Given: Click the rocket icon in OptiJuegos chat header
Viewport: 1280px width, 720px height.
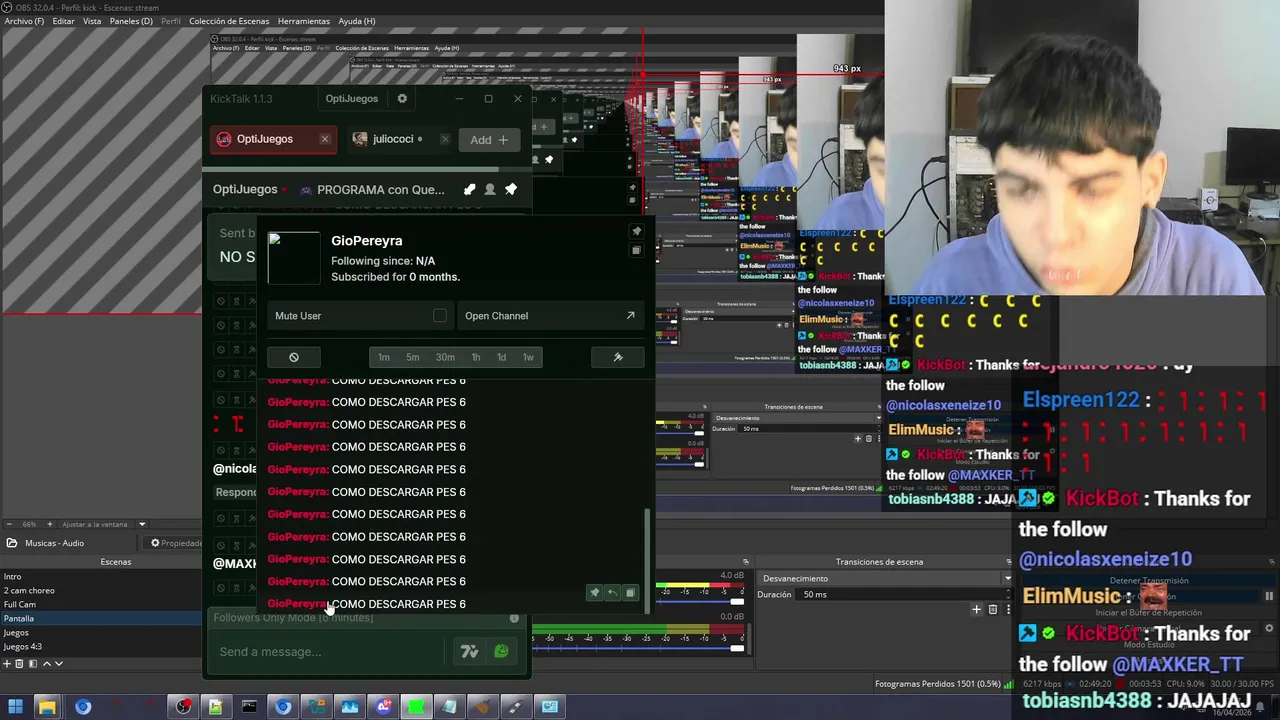Looking at the screenshot, I should [x=469, y=189].
